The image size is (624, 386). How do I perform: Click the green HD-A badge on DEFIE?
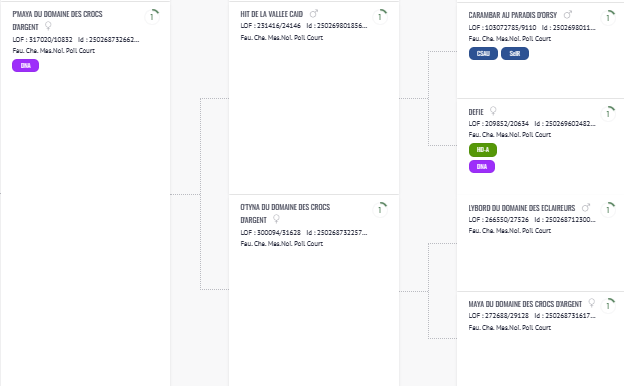(x=483, y=150)
